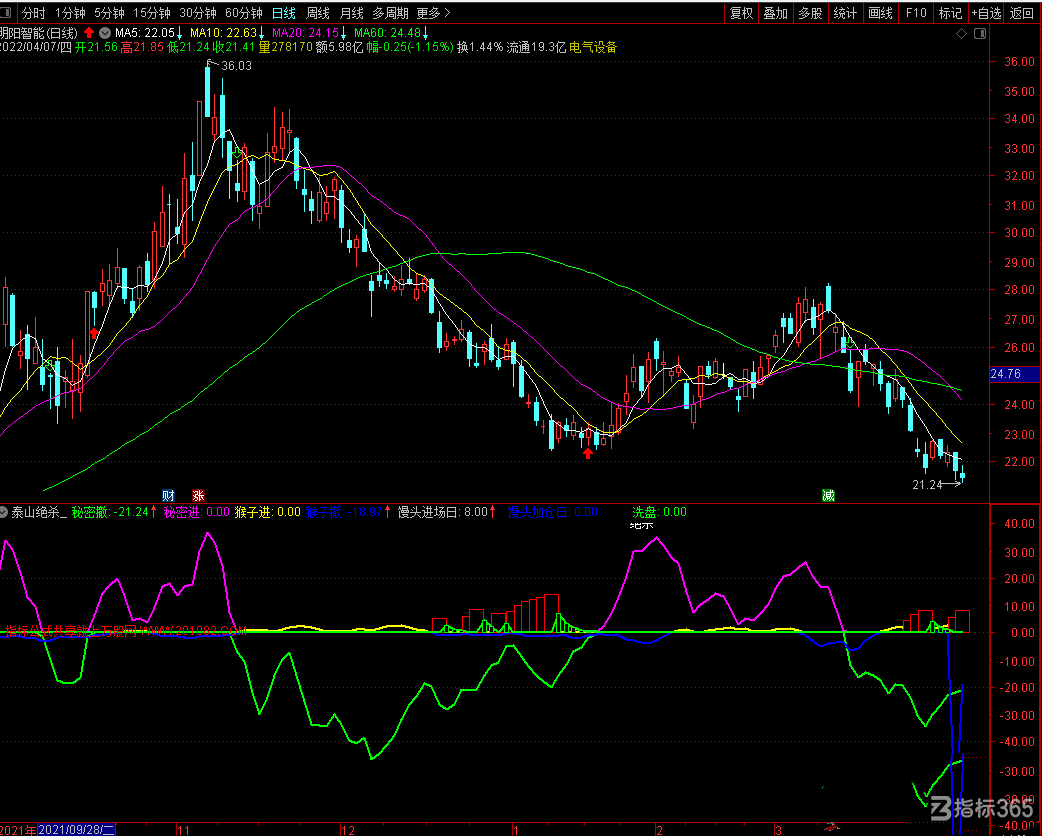Viewport: 1042px width, 836px height.
Task: Open the 泰山绝杀 indicator dropdown circle
Action: [x=4, y=512]
